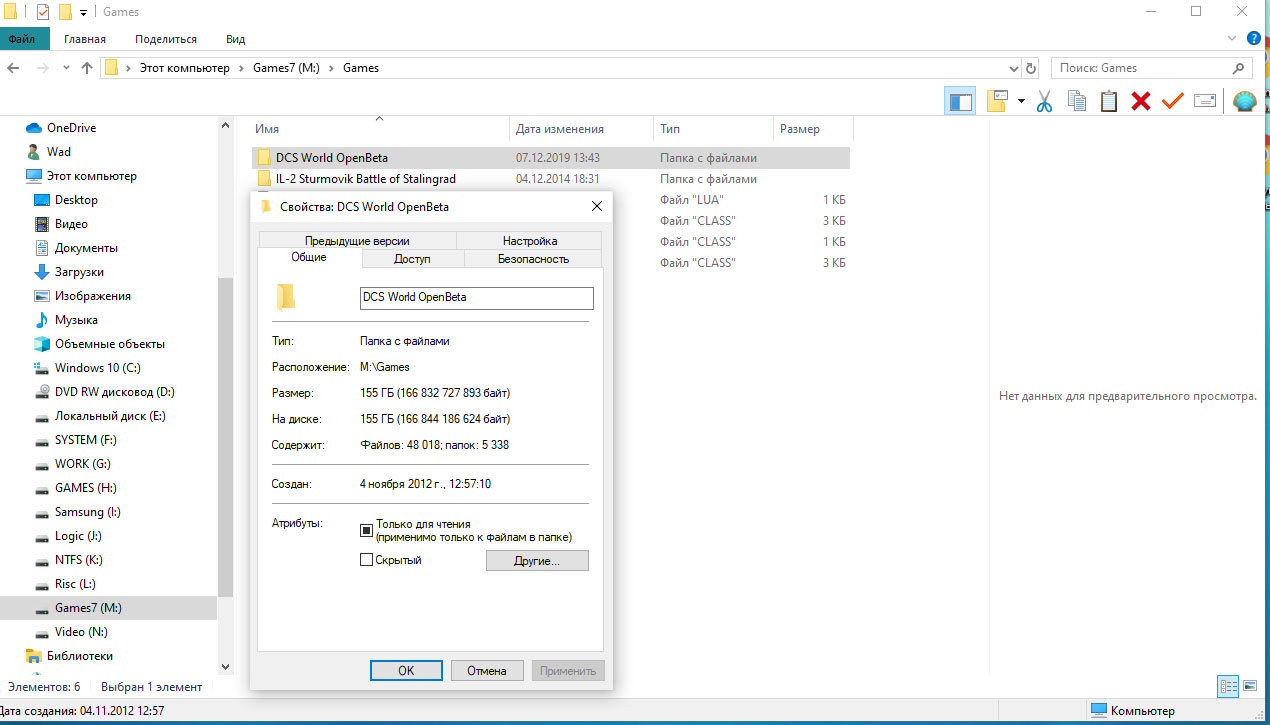
Task: Open recent locations dropdown near navigation arrows
Action: click(x=67, y=68)
